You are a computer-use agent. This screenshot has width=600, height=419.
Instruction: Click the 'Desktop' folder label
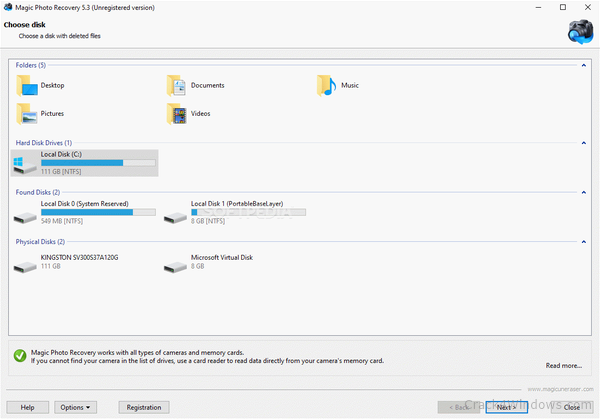tap(52, 85)
